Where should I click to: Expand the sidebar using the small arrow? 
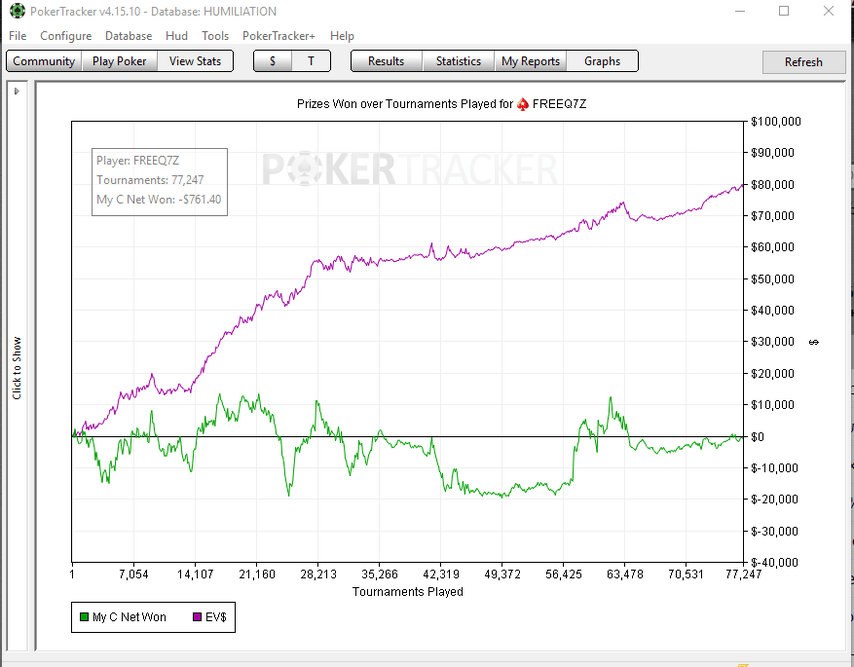pyautogui.click(x=16, y=91)
